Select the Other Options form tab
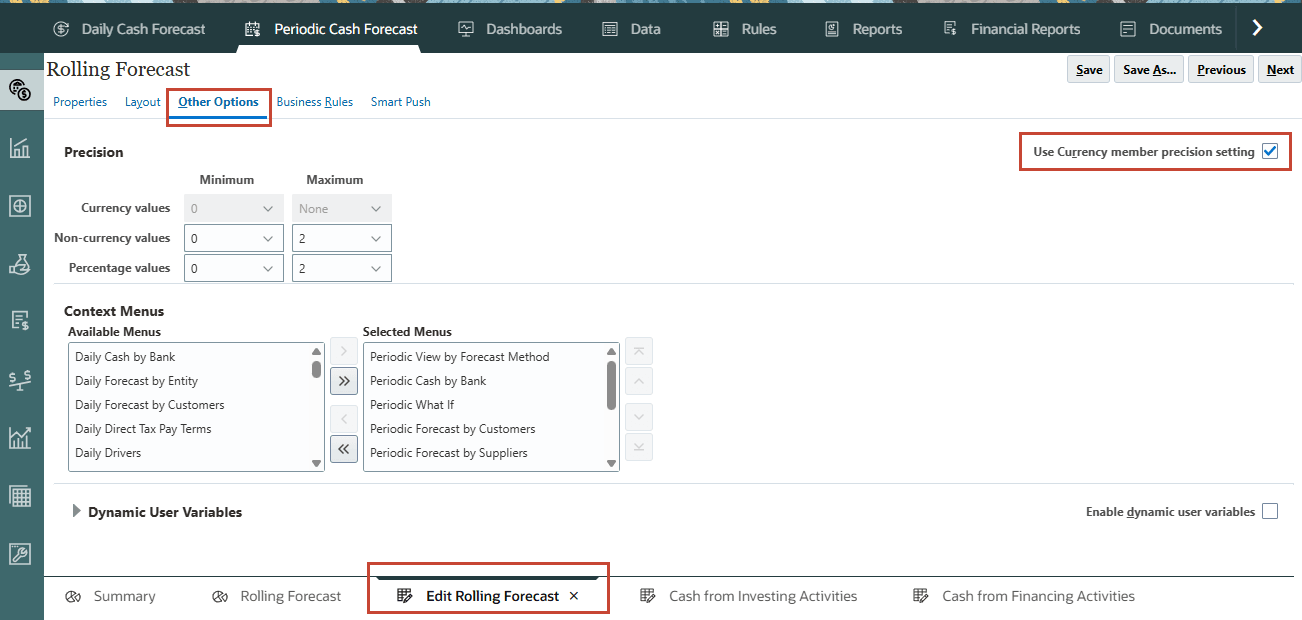Viewport: 1302px width, 620px height. (x=218, y=102)
